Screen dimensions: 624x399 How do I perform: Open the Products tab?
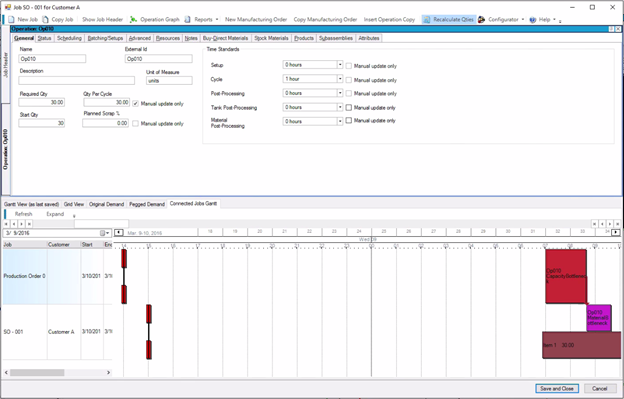[x=304, y=38]
